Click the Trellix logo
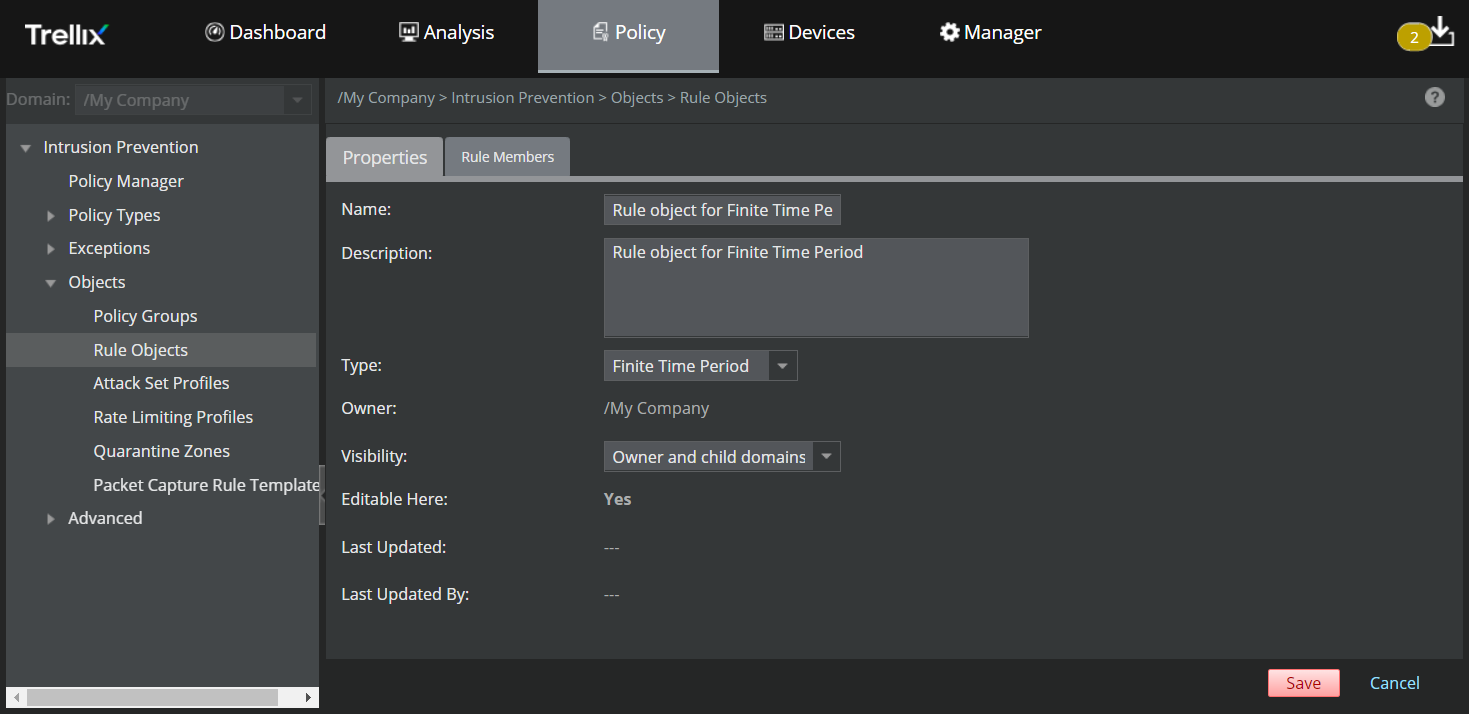 pos(66,34)
